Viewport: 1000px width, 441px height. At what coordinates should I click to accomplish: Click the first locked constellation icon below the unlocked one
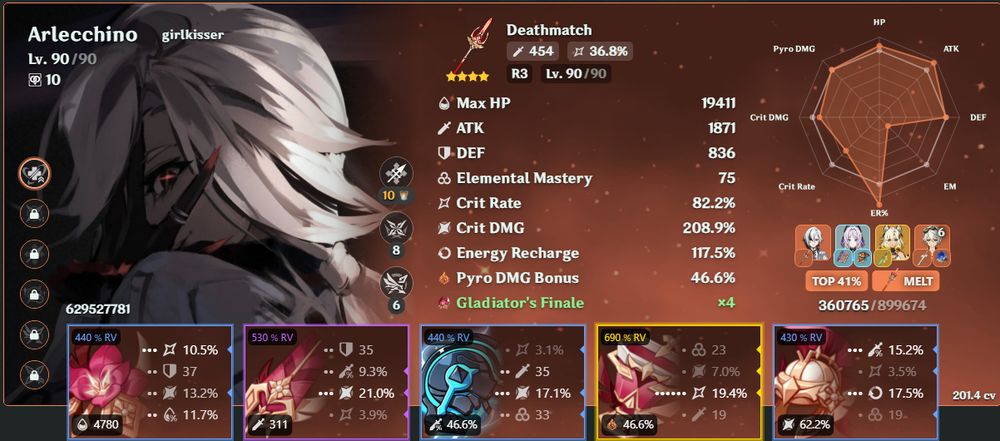point(34,214)
